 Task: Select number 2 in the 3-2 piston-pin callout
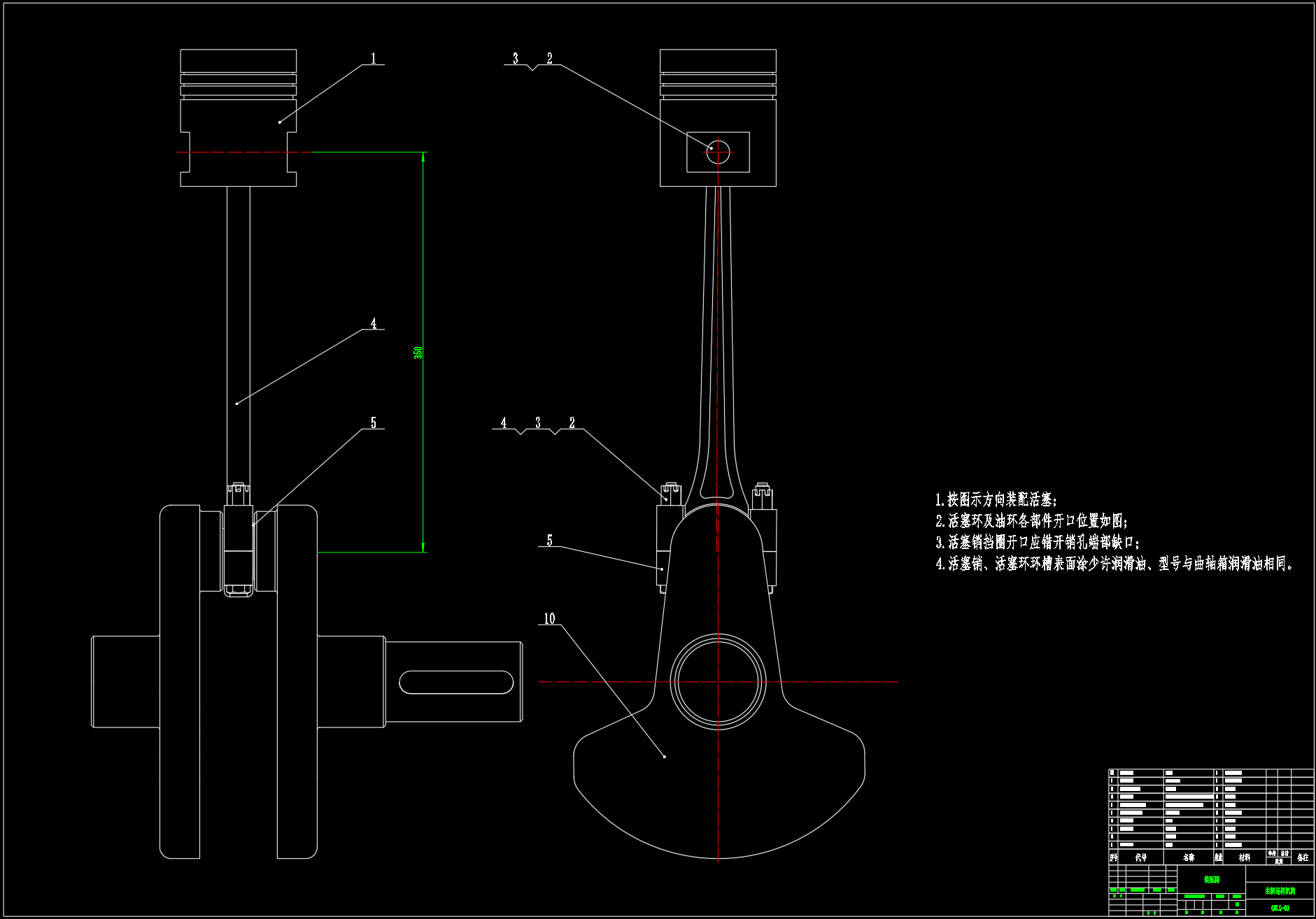click(x=550, y=59)
